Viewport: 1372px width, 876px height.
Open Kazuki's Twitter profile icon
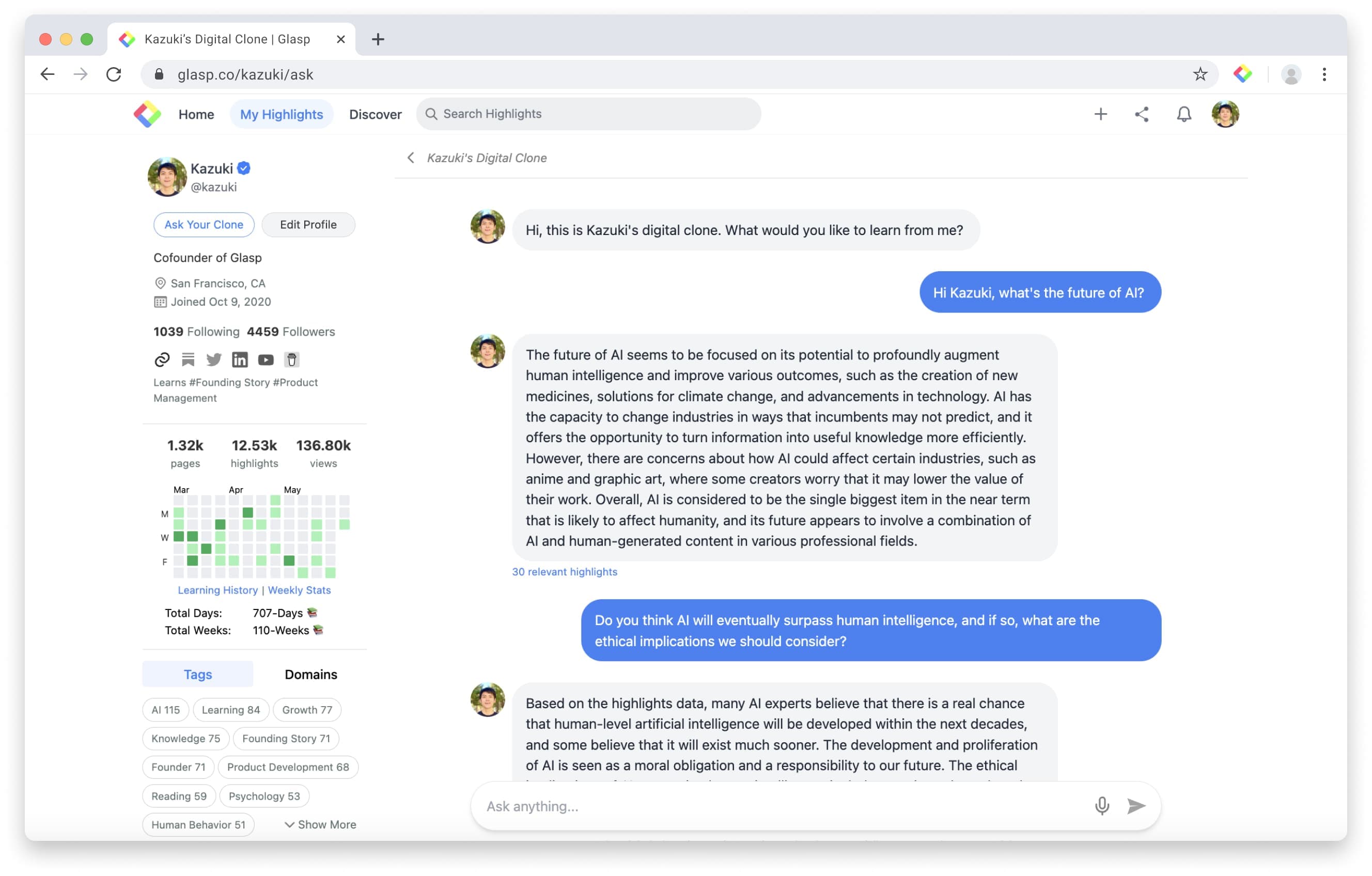click(x=214, y=359)
